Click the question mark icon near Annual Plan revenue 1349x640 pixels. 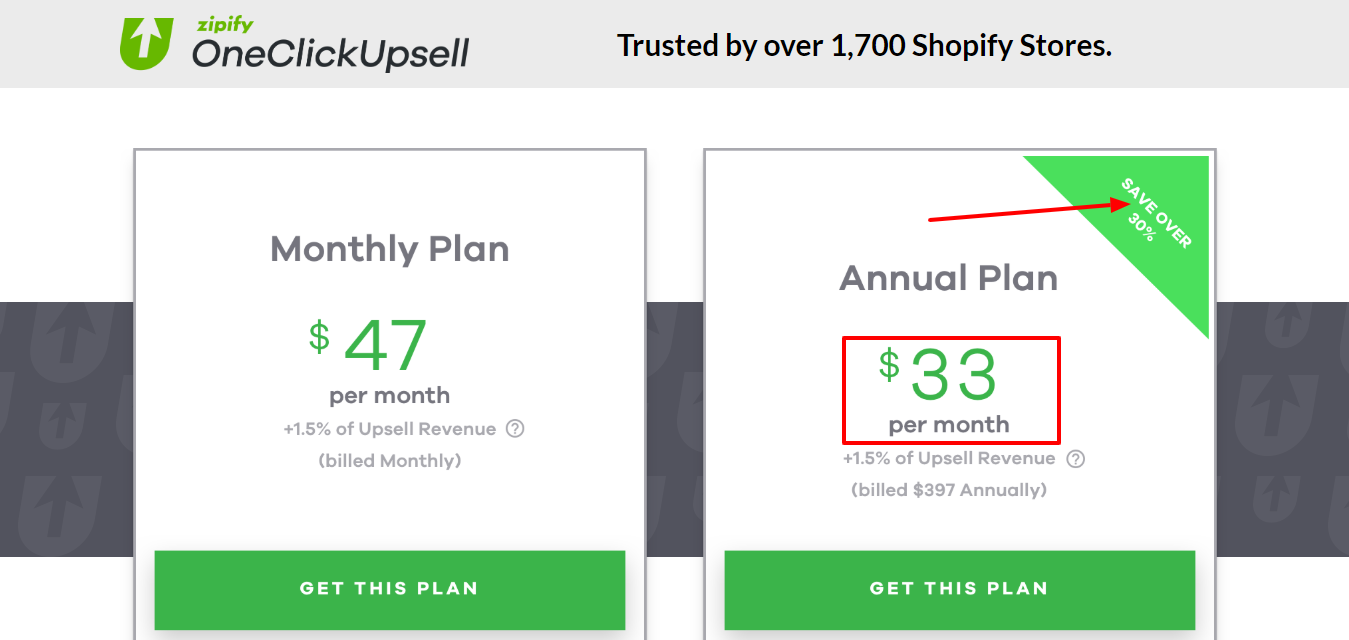1077,459
